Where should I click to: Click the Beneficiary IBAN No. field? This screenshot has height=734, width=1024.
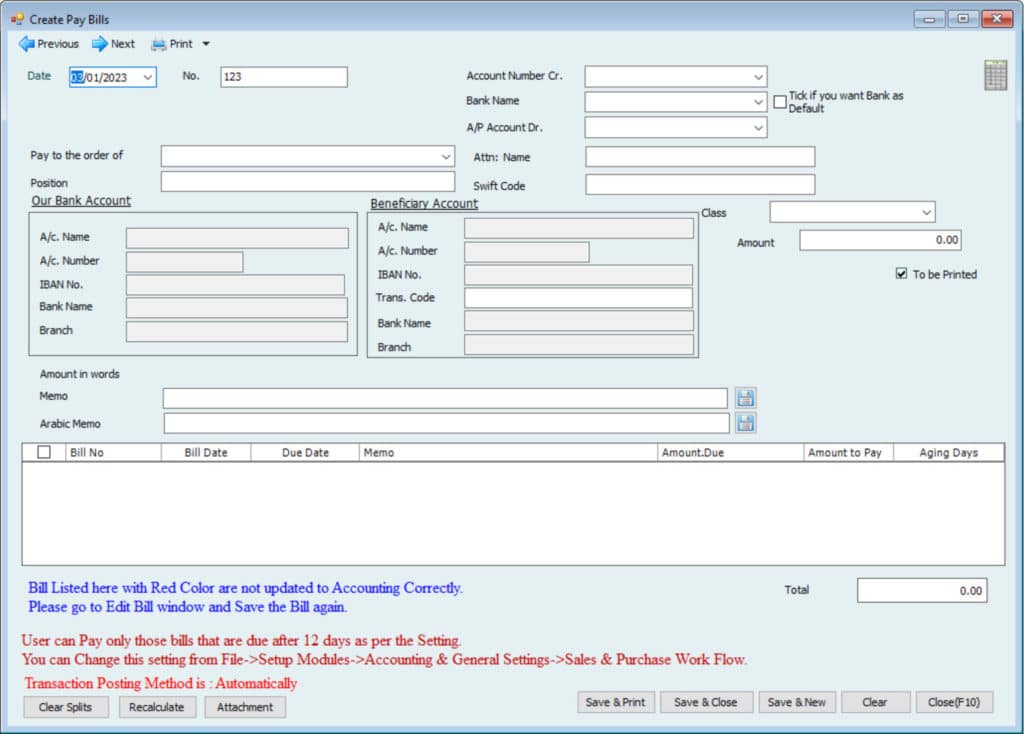[x=578, y=275]
